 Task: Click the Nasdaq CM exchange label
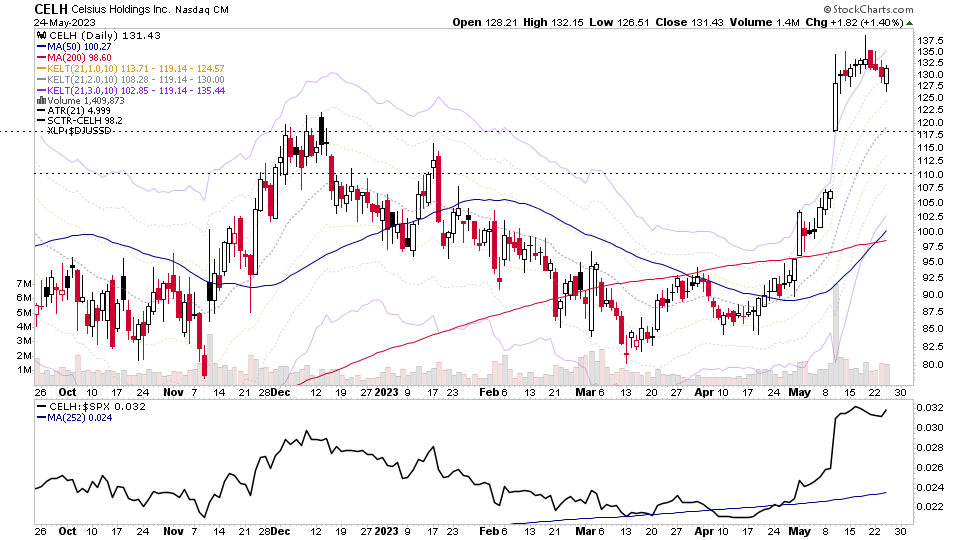202,10
